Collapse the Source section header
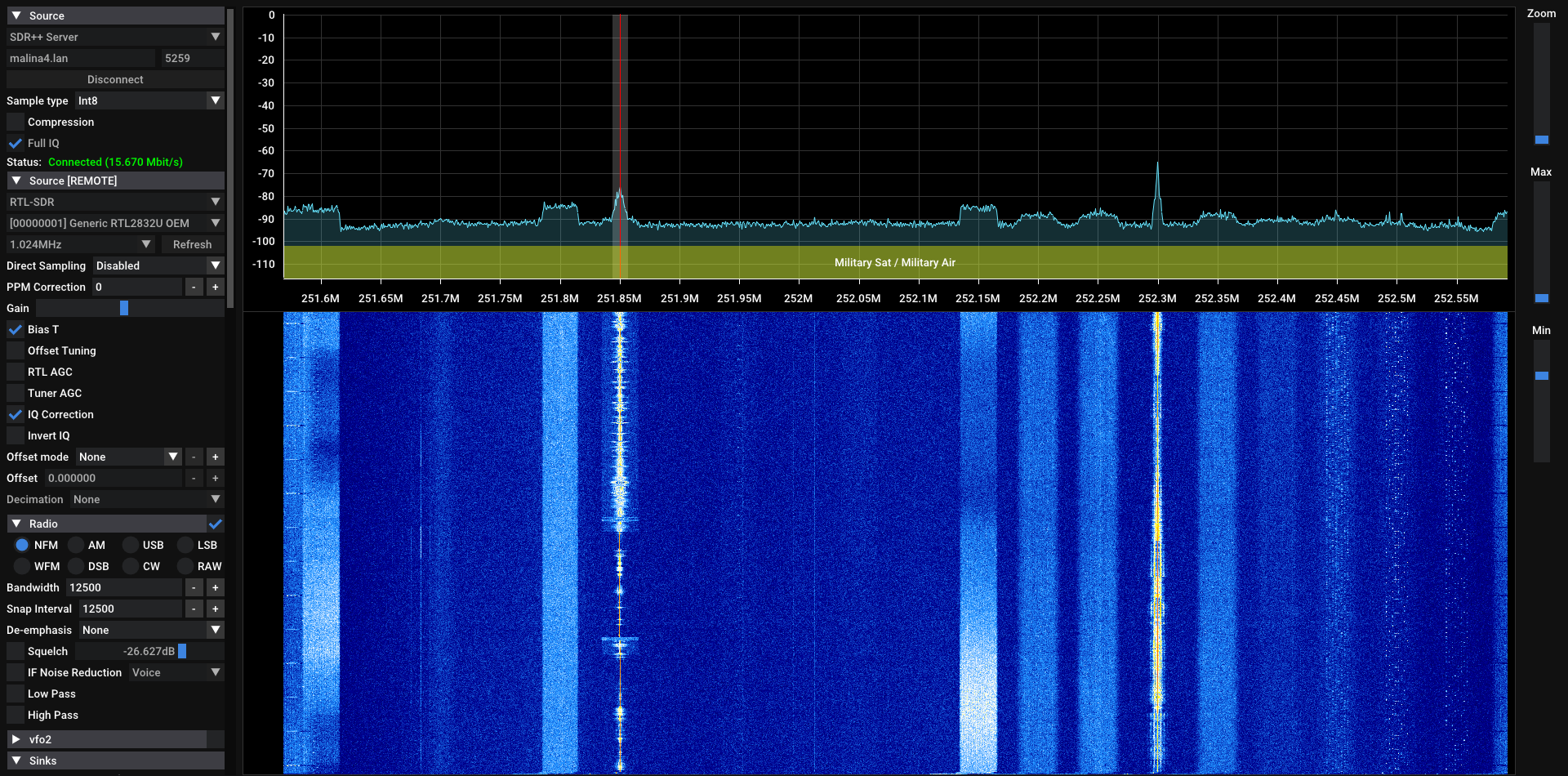The width and height of the screenshot is (1568, 776). click(115, 16)
